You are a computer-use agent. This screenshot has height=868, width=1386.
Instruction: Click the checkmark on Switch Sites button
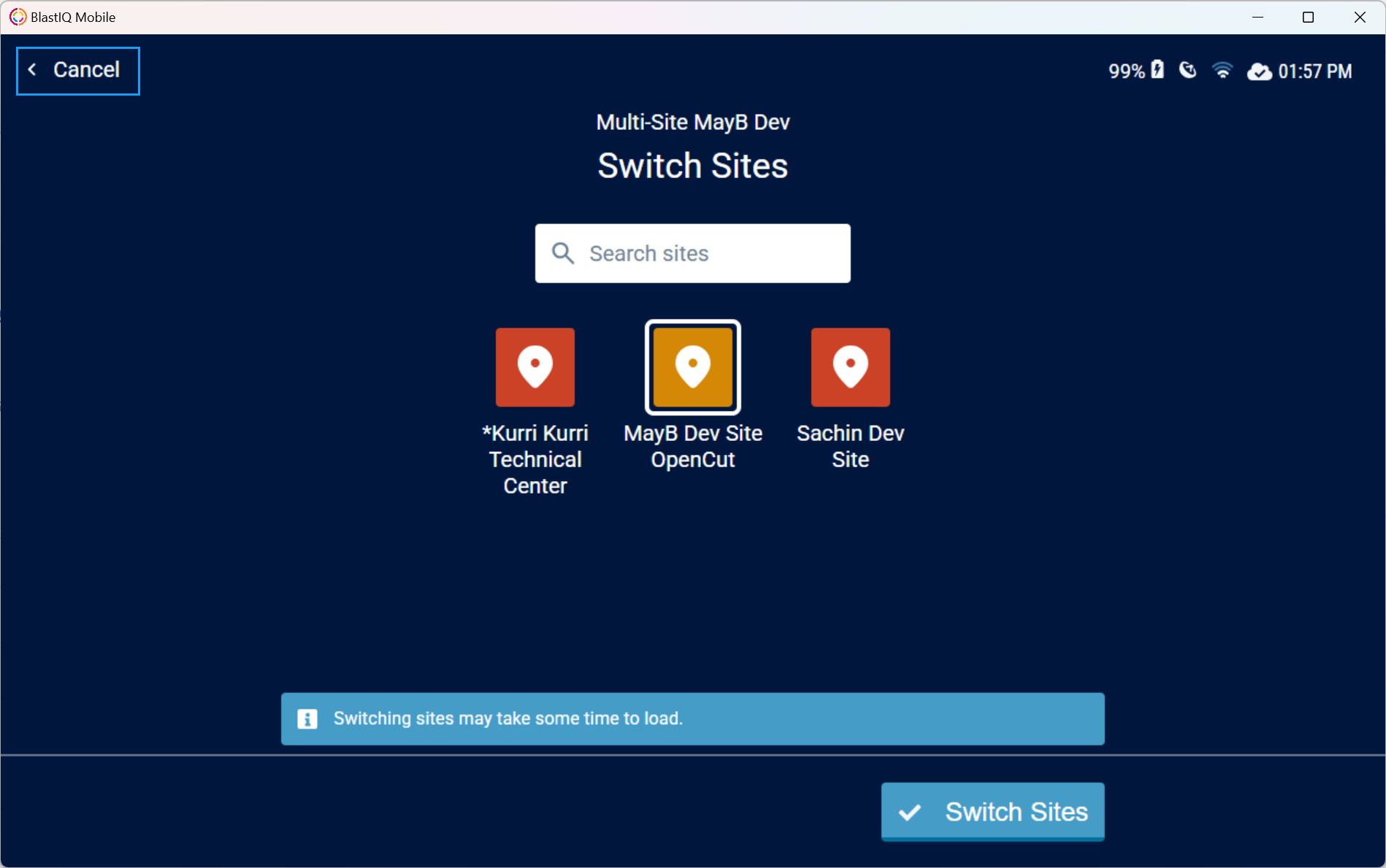[x=910, y=812]
